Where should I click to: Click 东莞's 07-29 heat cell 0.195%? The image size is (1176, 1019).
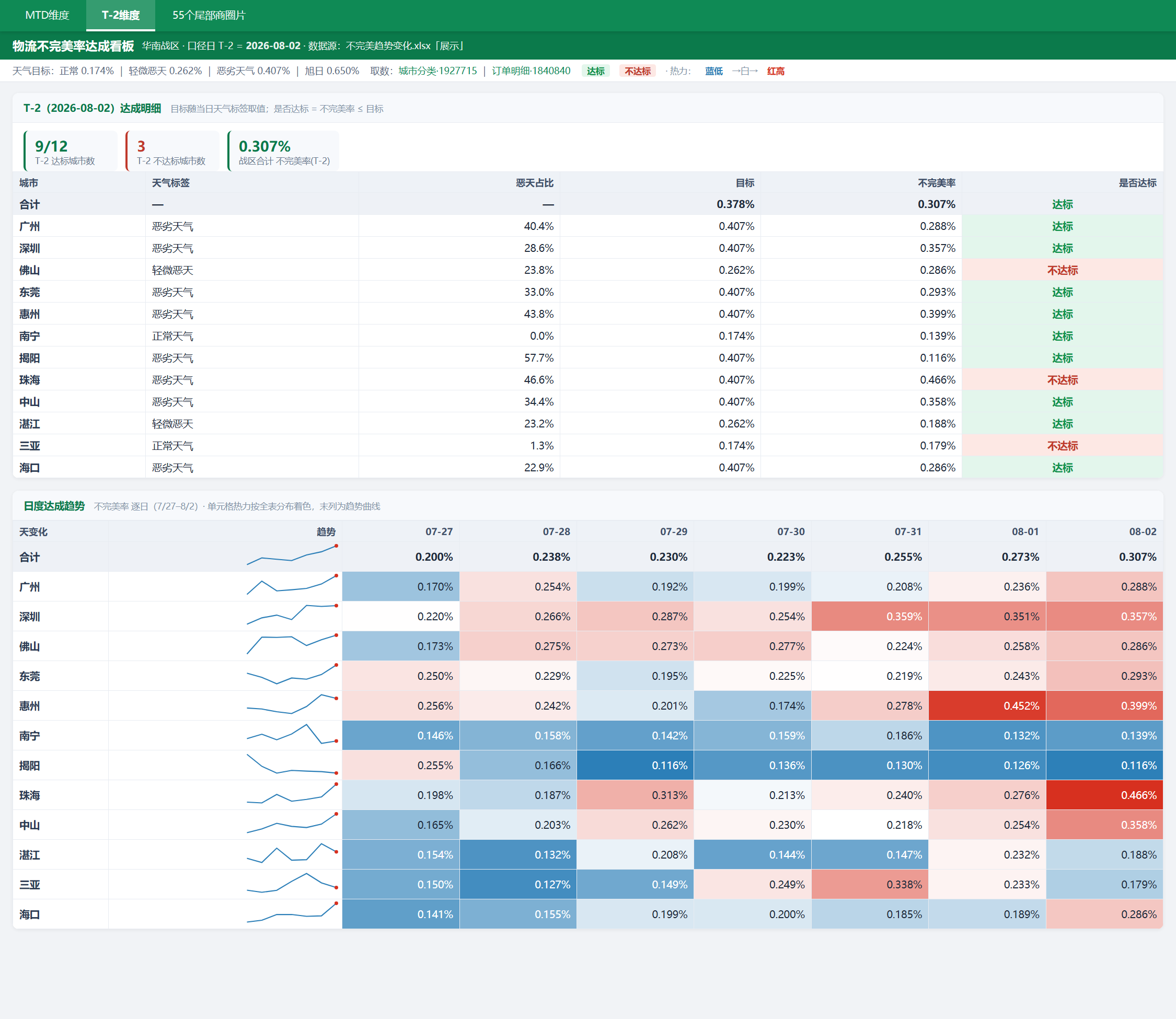(635, 676)
